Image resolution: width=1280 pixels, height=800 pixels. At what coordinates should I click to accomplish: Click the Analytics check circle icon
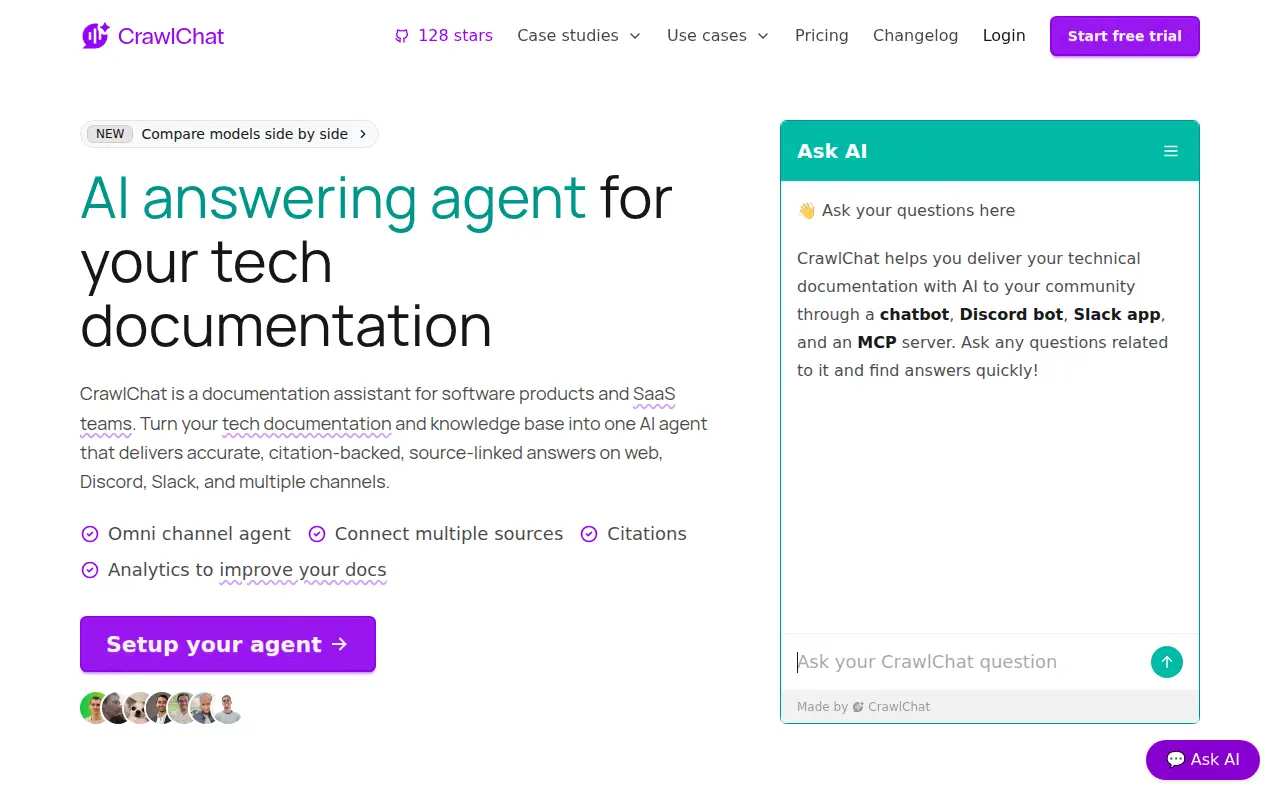(x=90, y=570)
